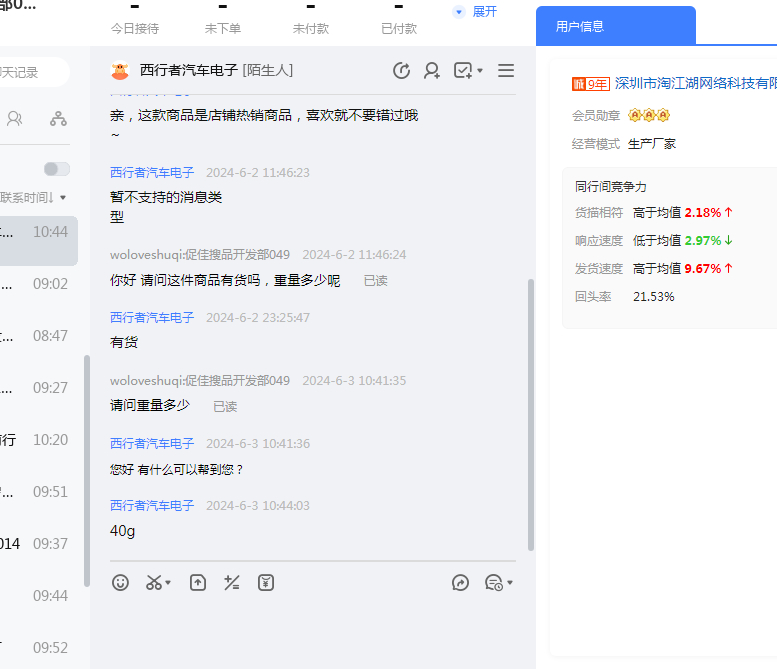Click the 聊天记录 search field
Viewport: 777px width, 669px height.
click(x=30, y=72)
